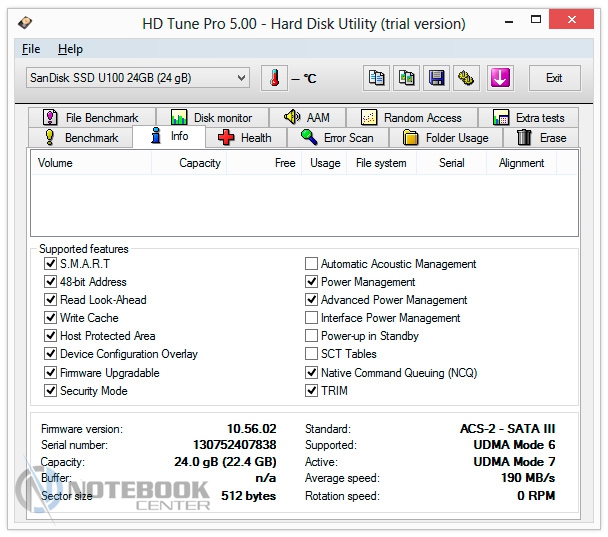Copy info text to clipboard icon

[x=376, y=78]
